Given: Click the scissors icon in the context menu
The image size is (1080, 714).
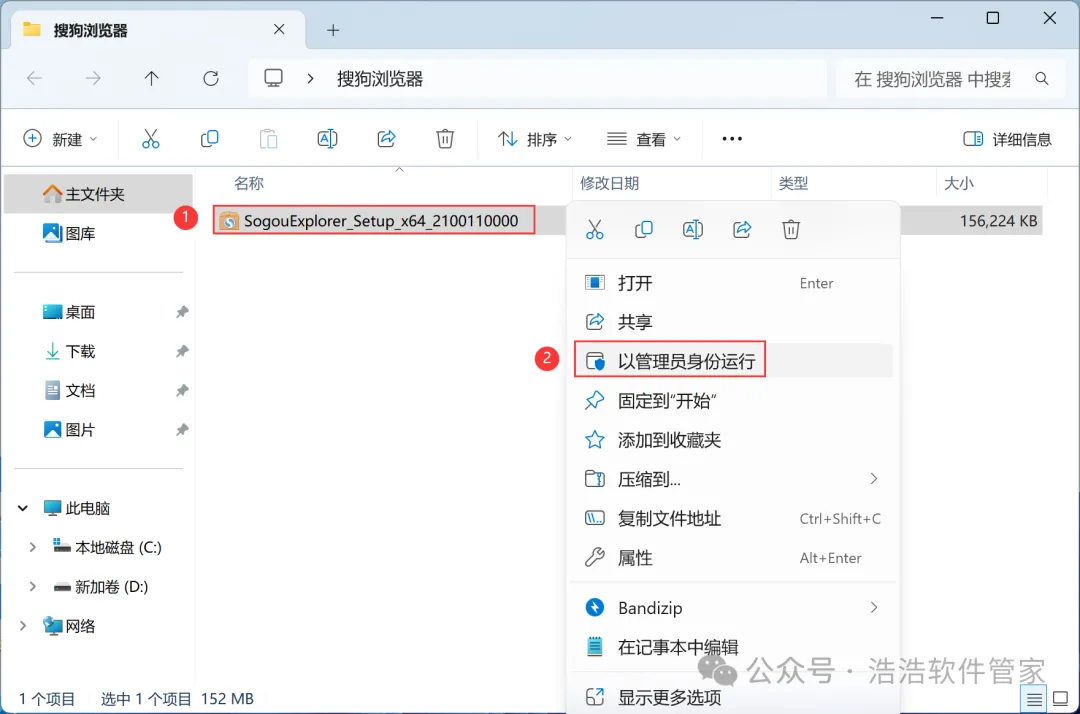Looking at the screenshot, I should (594, 229).
